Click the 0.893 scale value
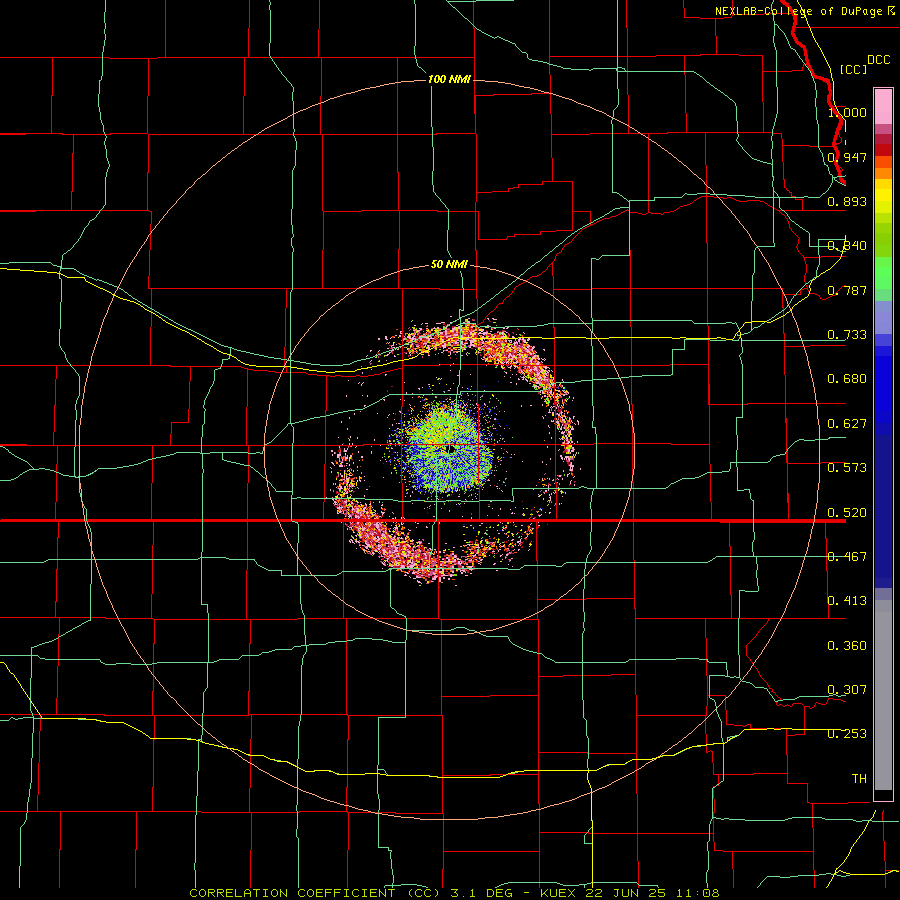 (x=847, y=201)
